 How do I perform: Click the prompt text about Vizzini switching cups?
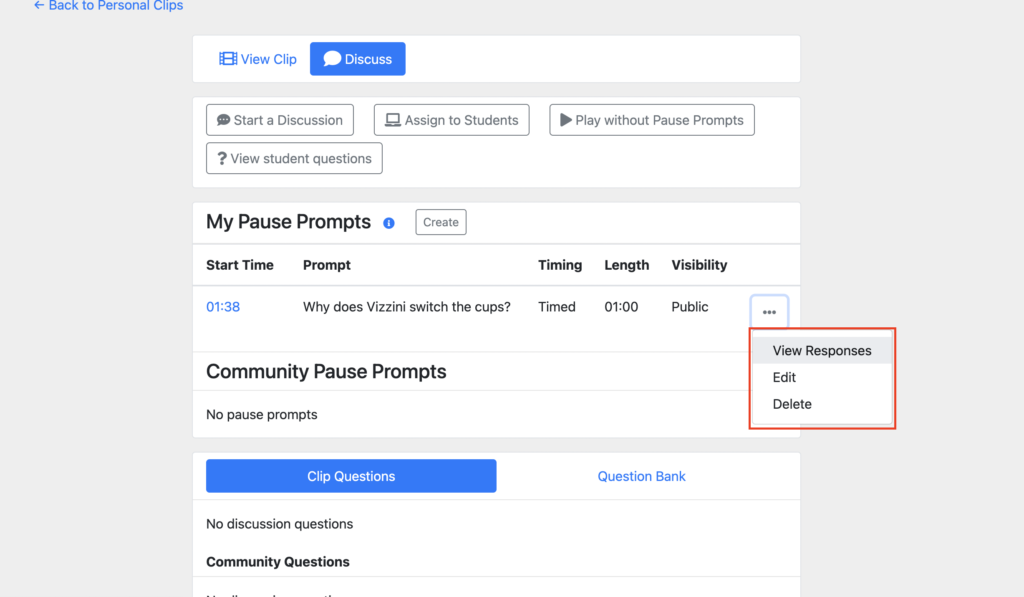[x=407, y=307]
